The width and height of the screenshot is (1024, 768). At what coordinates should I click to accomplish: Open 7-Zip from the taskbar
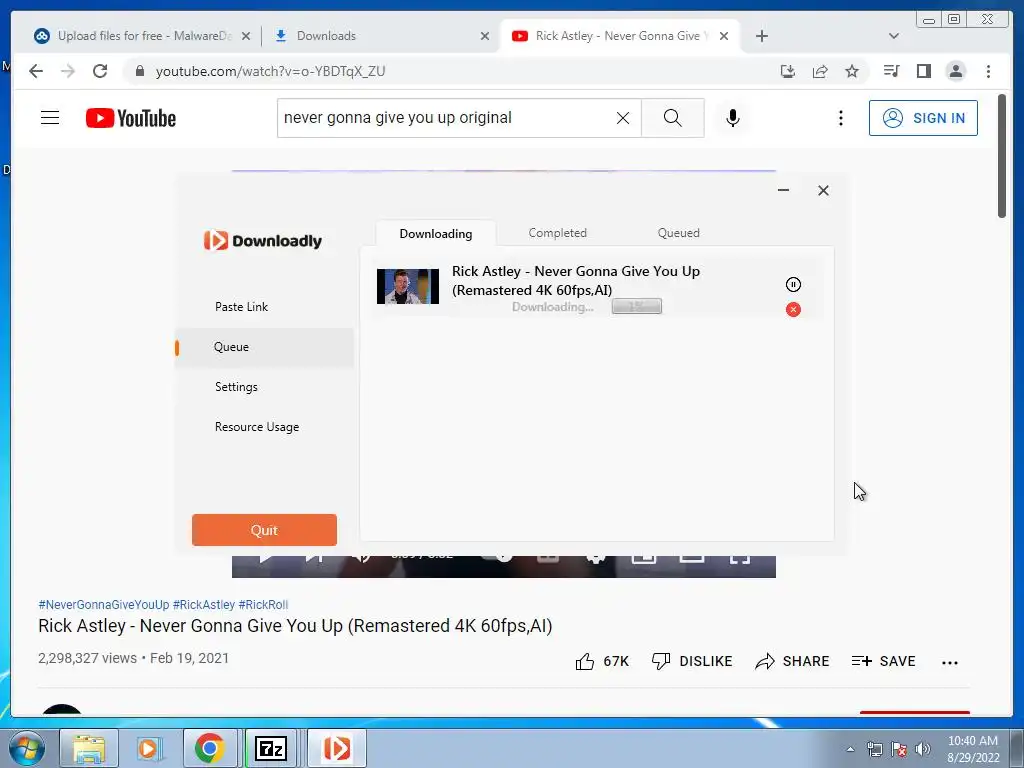coord(270,748)
